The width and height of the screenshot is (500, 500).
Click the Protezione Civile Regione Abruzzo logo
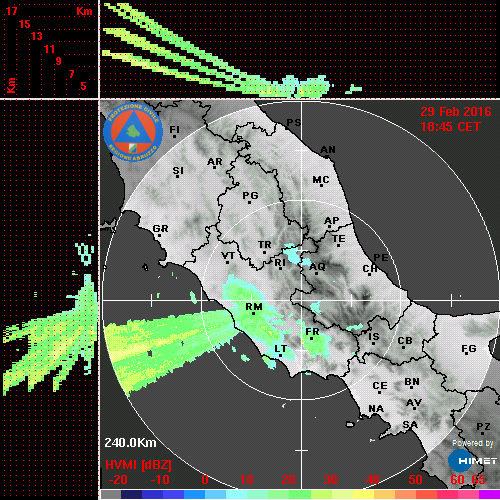133,132
